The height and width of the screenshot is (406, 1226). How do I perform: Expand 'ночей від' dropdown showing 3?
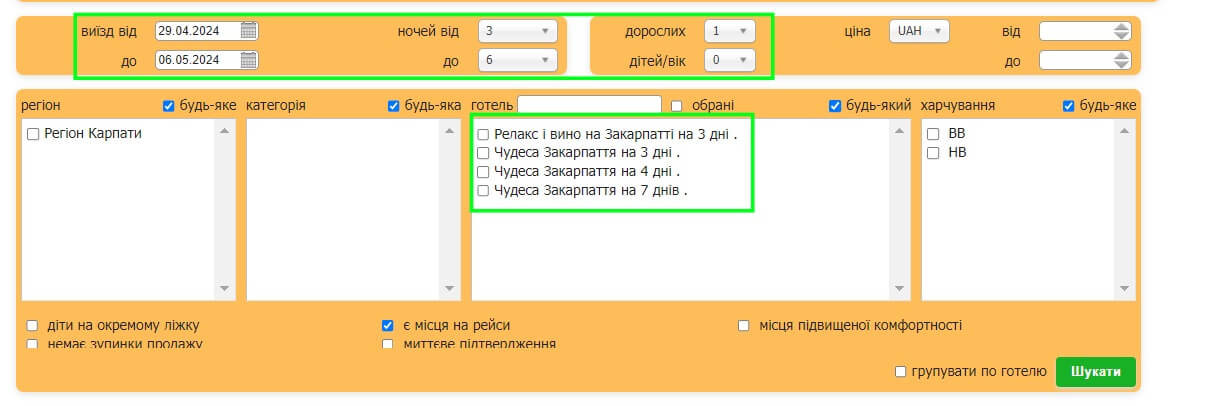point(517,31)
